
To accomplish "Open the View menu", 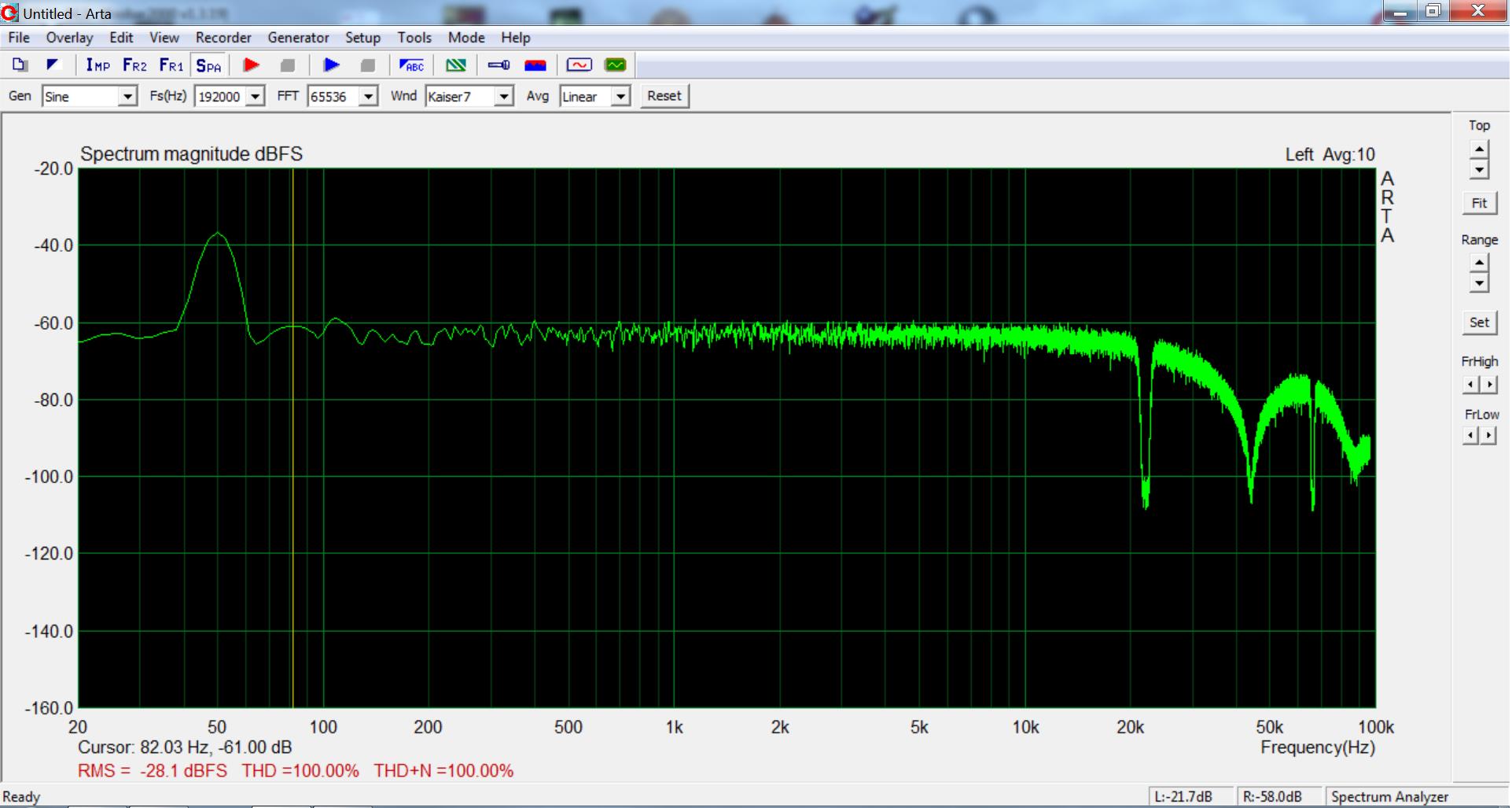I will coord(164,38).
